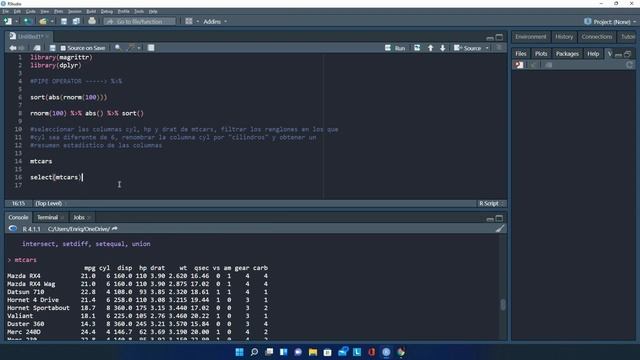Open the Edit menu
Image resolution: width=640 pixels, height=360 pixels.
[x=17, y=11]
